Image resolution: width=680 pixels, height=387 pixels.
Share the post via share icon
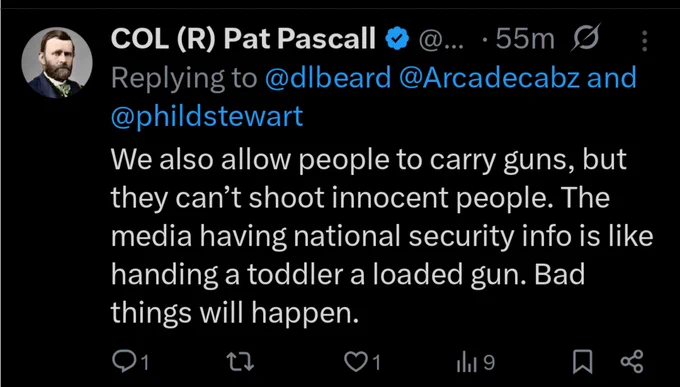click(x=633, y=362)
